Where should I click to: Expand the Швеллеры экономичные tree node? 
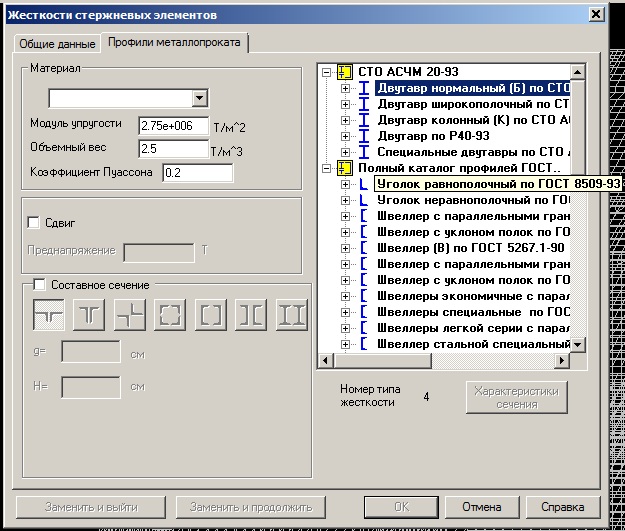(346, 296)
